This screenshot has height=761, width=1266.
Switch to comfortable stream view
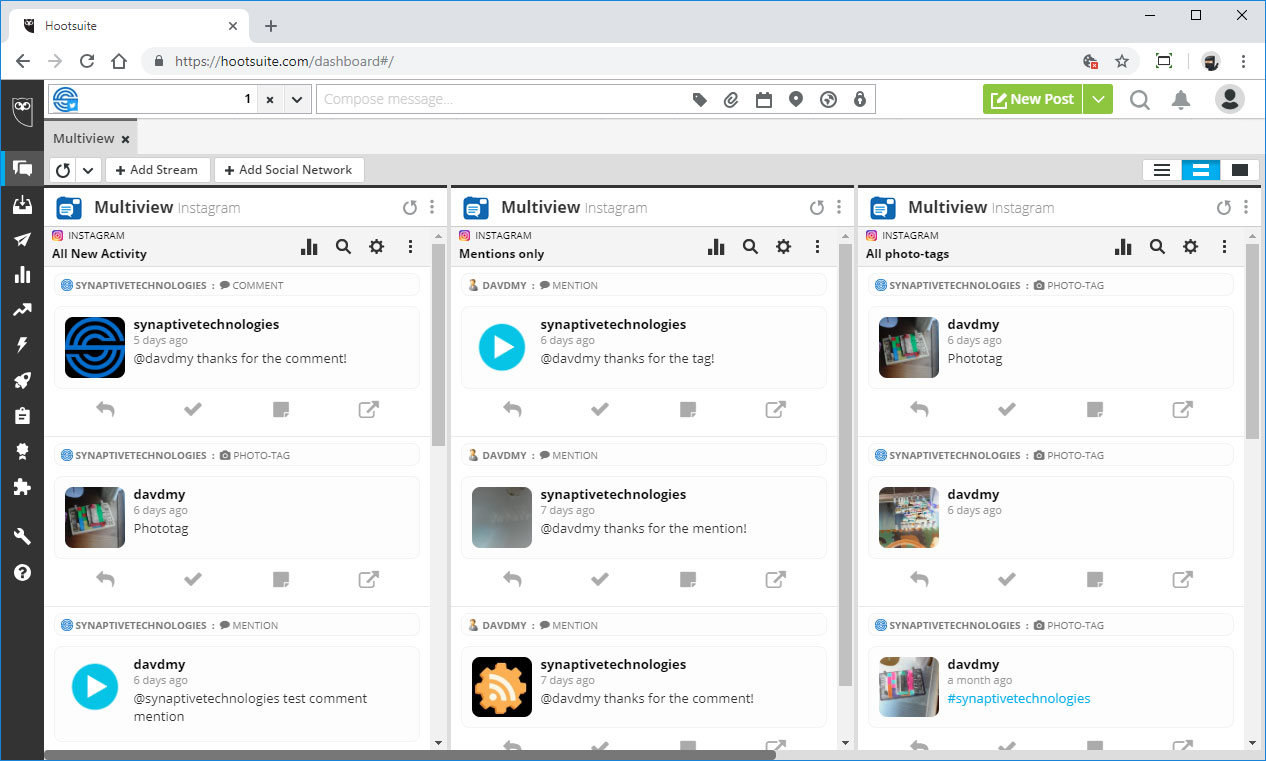click(1240, 170)
